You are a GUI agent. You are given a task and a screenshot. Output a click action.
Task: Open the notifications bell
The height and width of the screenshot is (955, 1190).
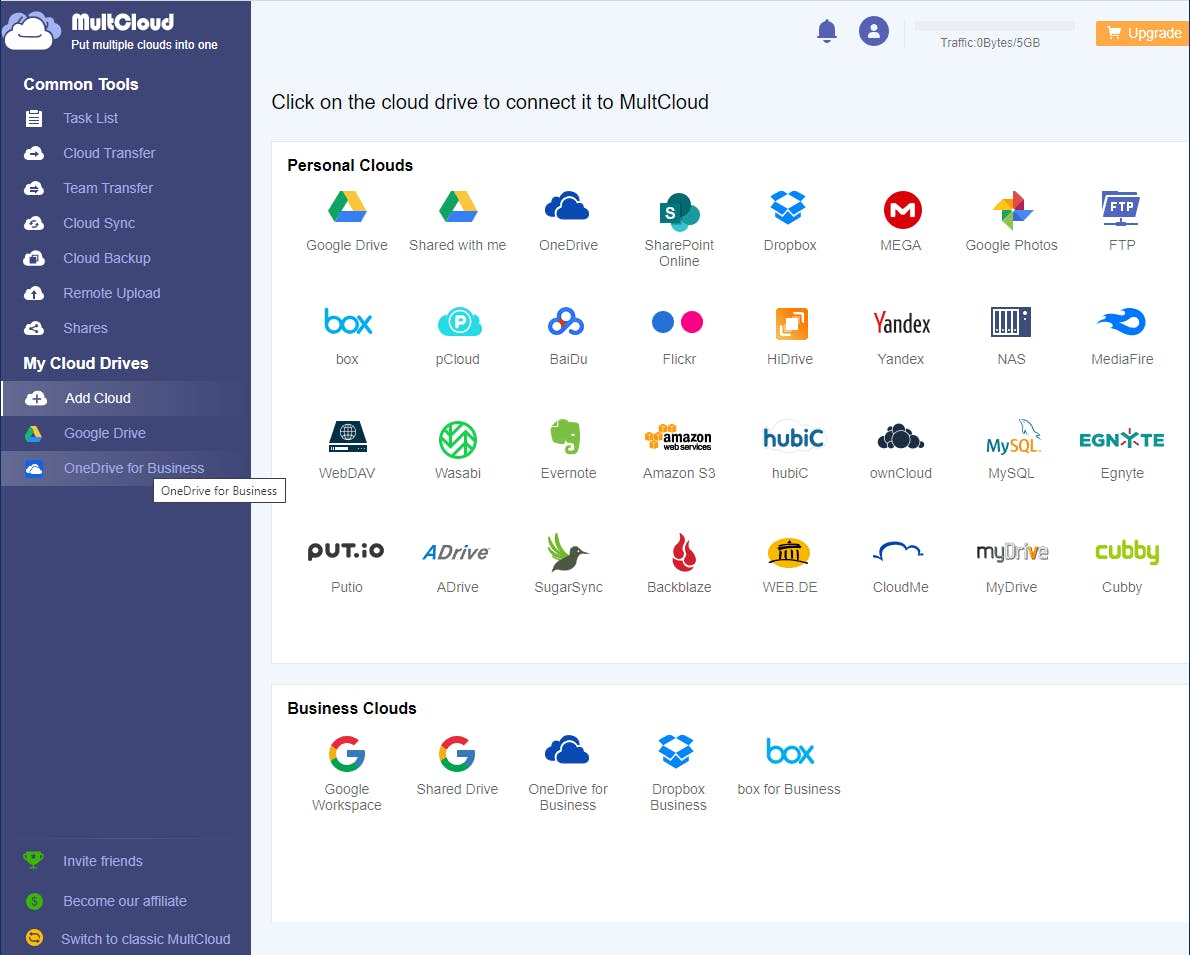826,32
